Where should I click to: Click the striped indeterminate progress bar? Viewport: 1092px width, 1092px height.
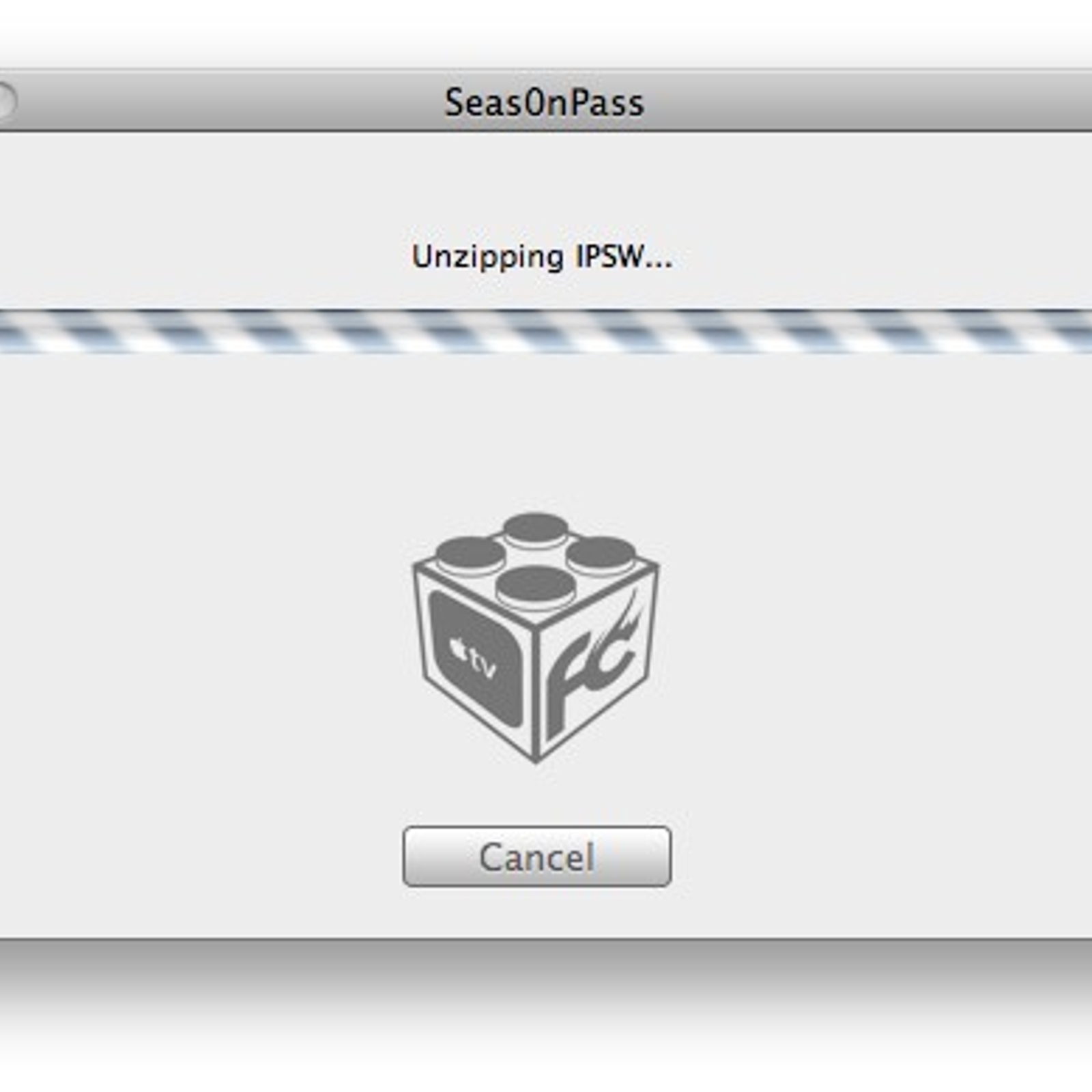pos(546,331)
